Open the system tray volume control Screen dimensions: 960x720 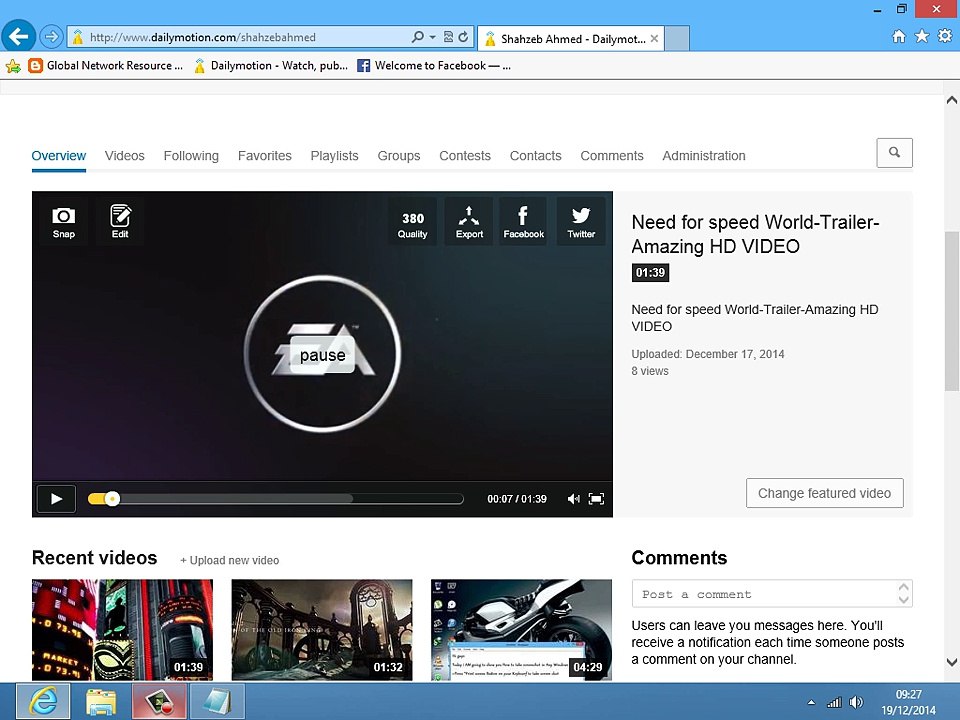pos(857,702)
